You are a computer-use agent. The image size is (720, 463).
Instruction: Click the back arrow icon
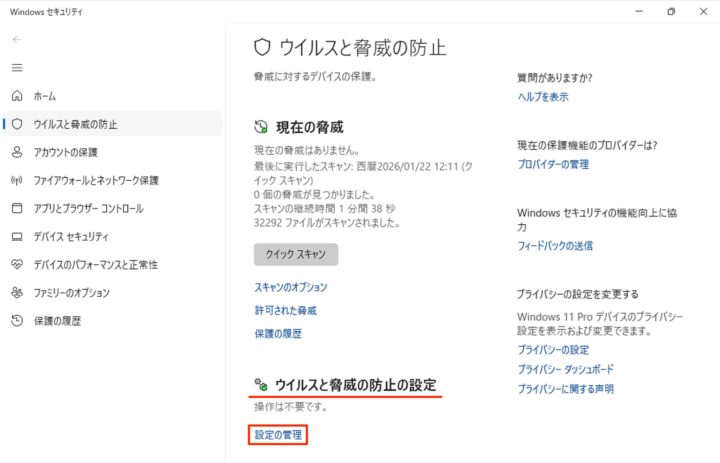pyautogui.click(x=16, y=39)
